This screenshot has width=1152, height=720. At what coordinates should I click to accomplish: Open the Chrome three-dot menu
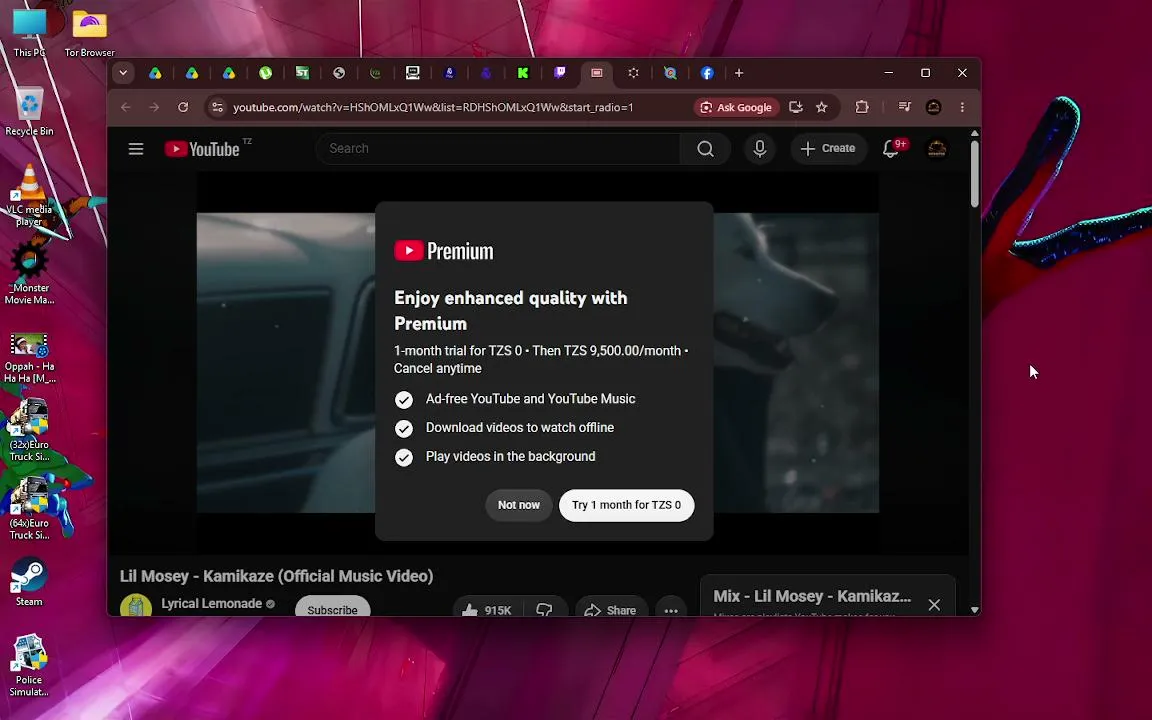962,107
